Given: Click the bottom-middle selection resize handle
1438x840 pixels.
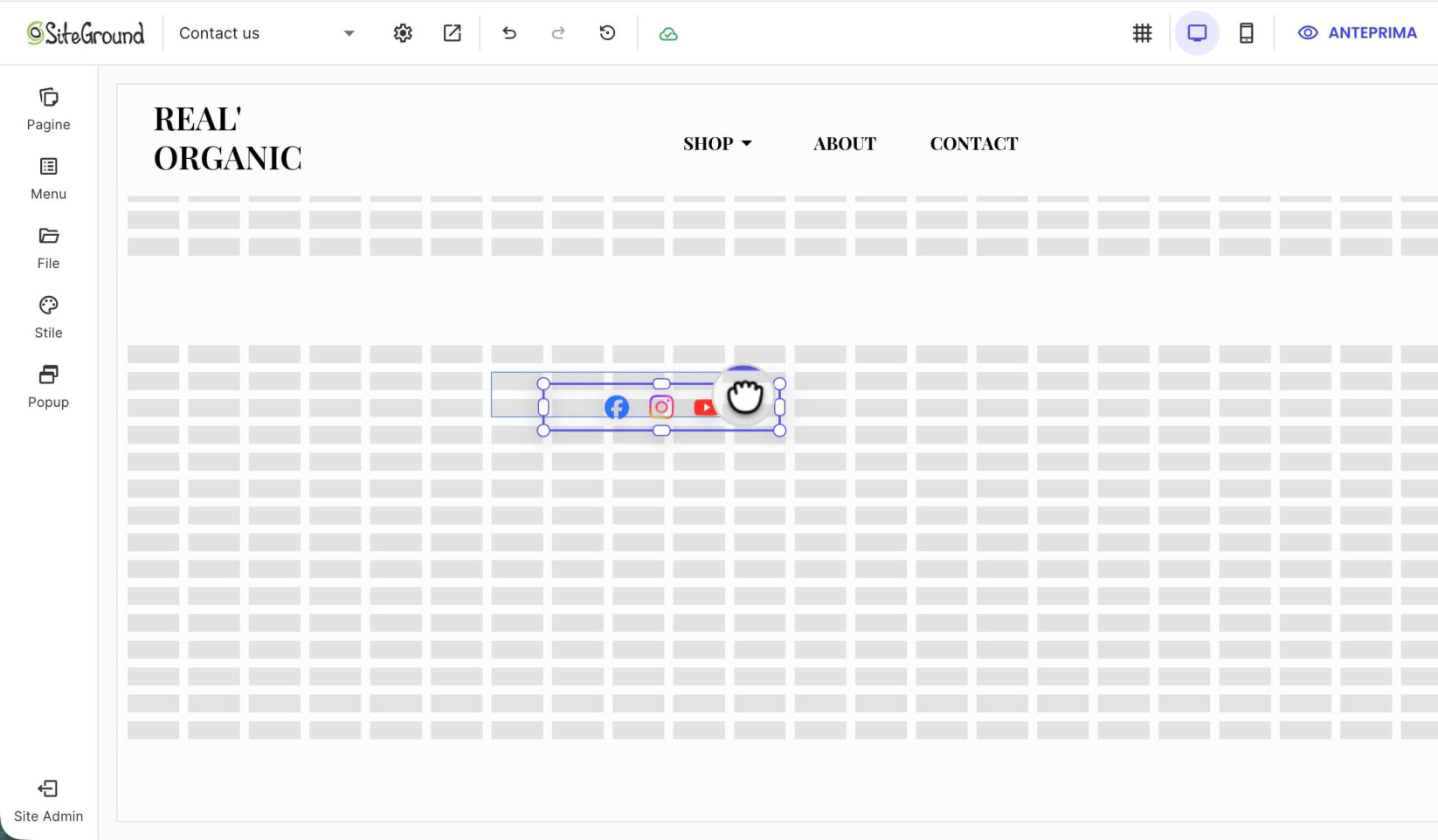Looking at the screenshot, I should click(661, 430).
